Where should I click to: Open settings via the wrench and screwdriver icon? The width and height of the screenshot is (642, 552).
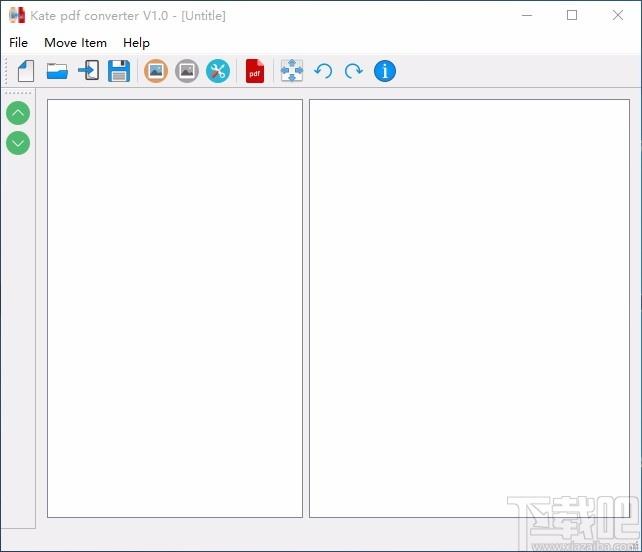[x=218, y=71]
